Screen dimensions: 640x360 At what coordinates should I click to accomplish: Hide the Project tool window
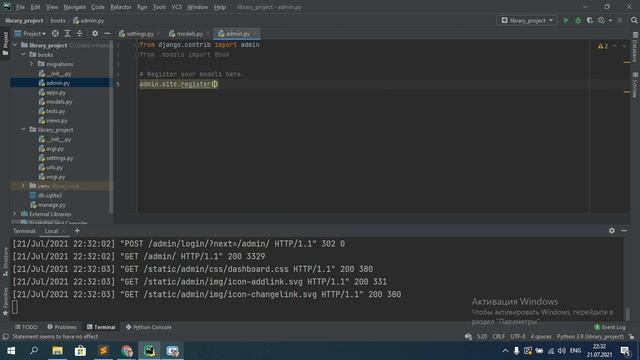[107, 33]
